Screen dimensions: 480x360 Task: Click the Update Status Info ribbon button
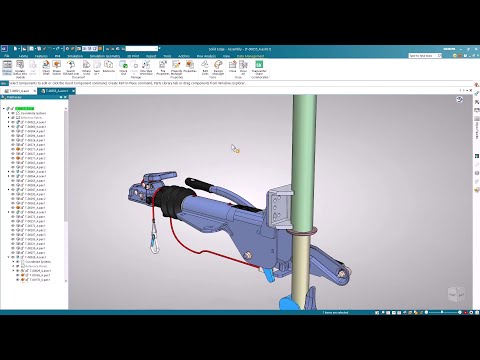(x=20, y=68)
